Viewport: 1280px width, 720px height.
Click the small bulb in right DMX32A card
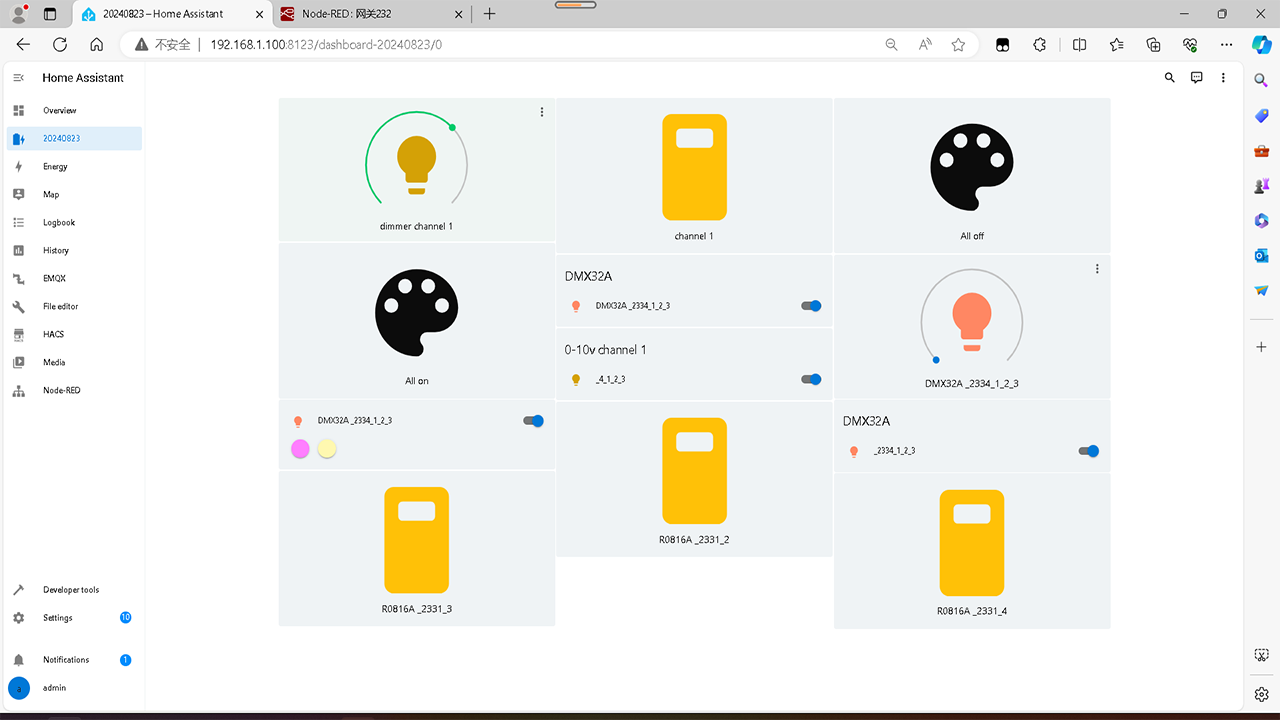point(854,451)
